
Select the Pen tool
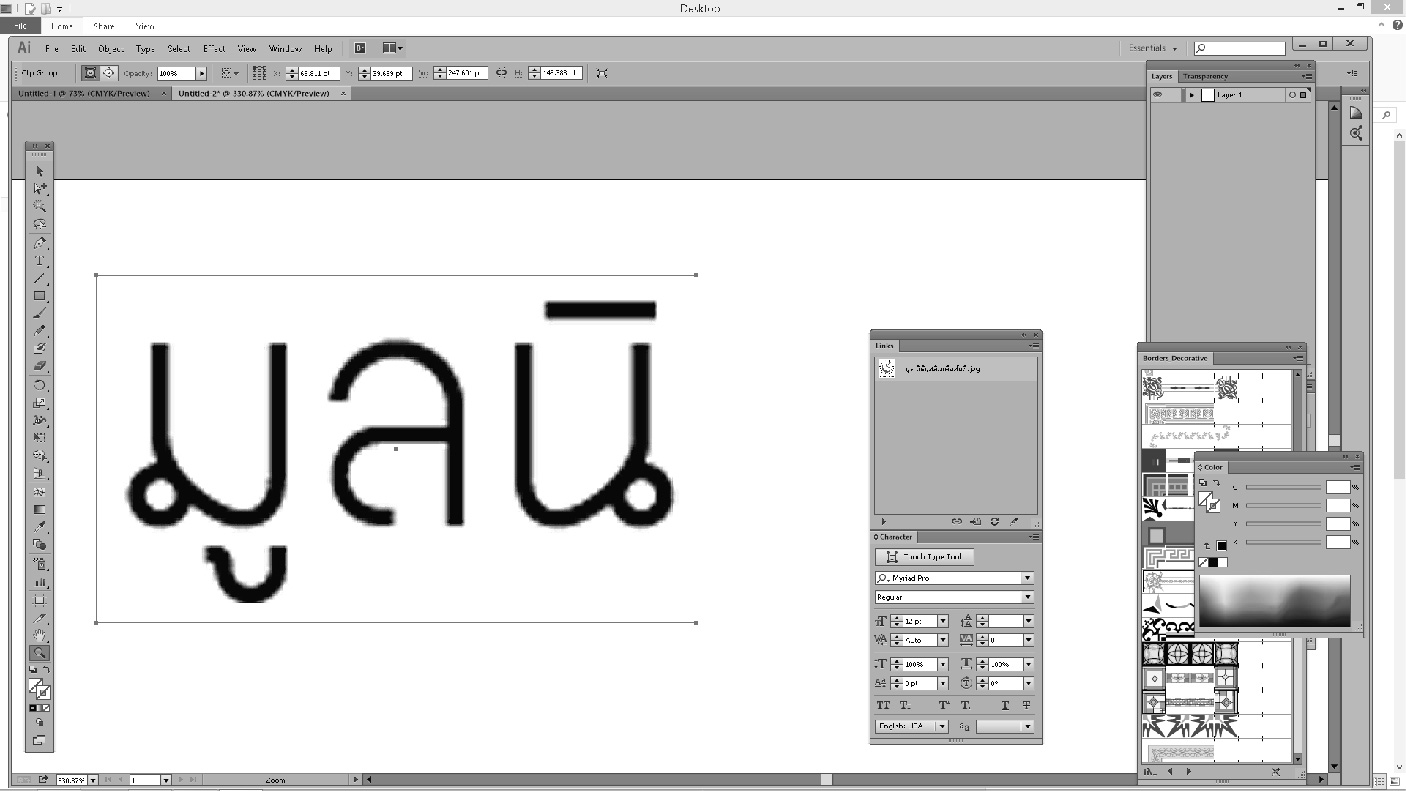point(40,242)
